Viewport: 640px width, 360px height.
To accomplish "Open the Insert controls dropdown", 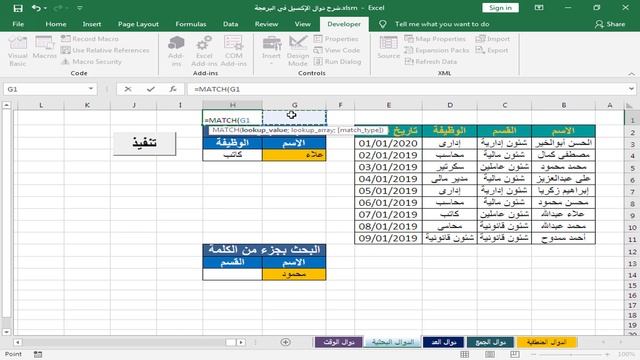I will pyautogui.click(x=271, y=51).
